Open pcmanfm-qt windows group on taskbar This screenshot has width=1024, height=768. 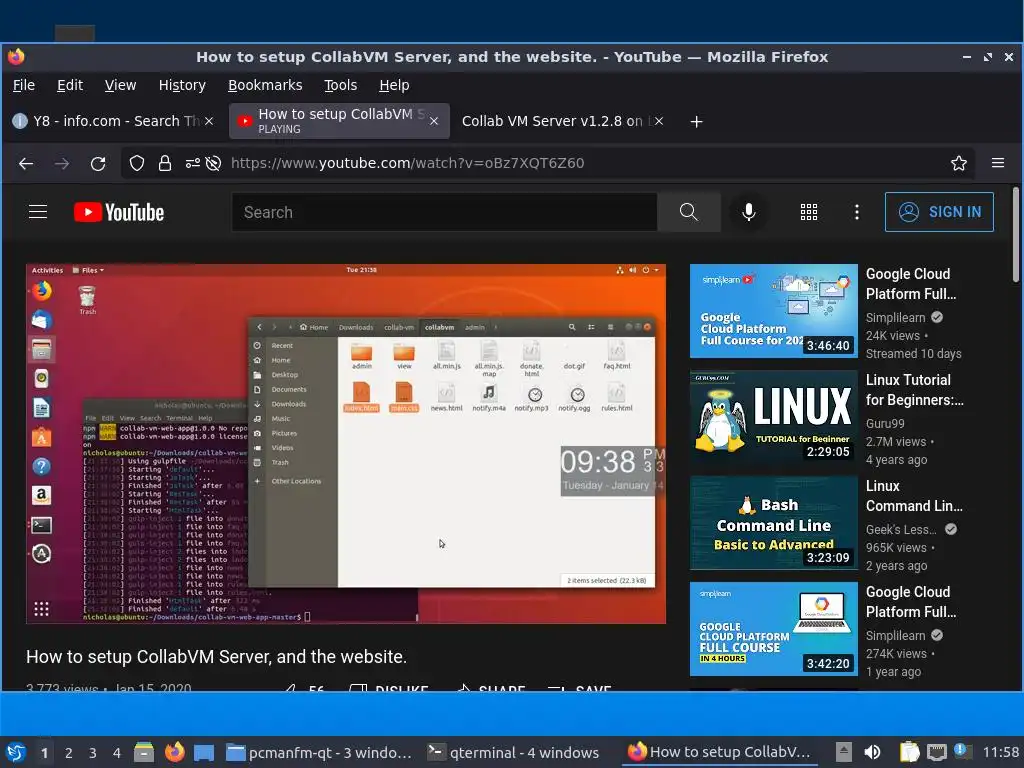point(319,752)
